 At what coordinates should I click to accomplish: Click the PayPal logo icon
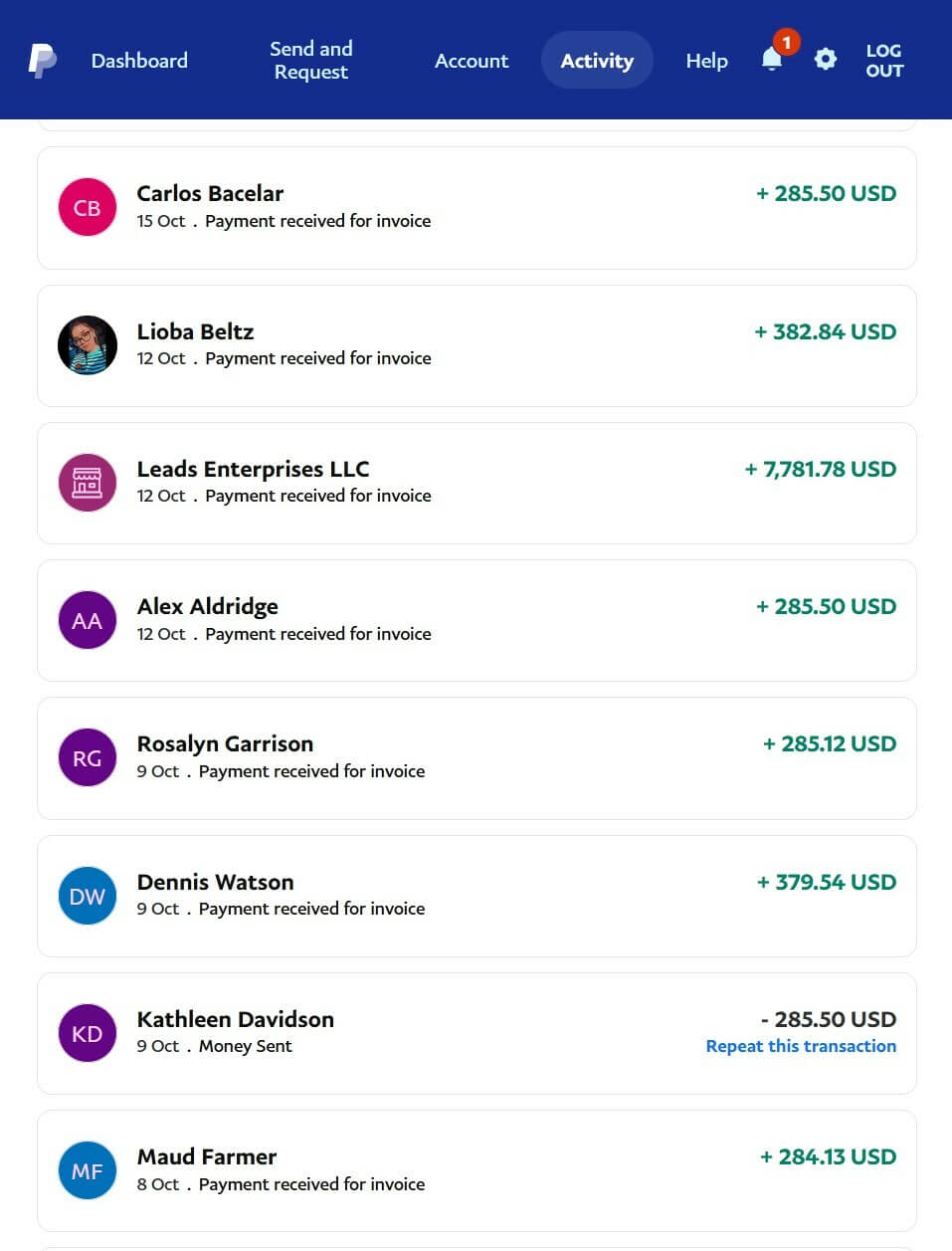coord(42,61)
